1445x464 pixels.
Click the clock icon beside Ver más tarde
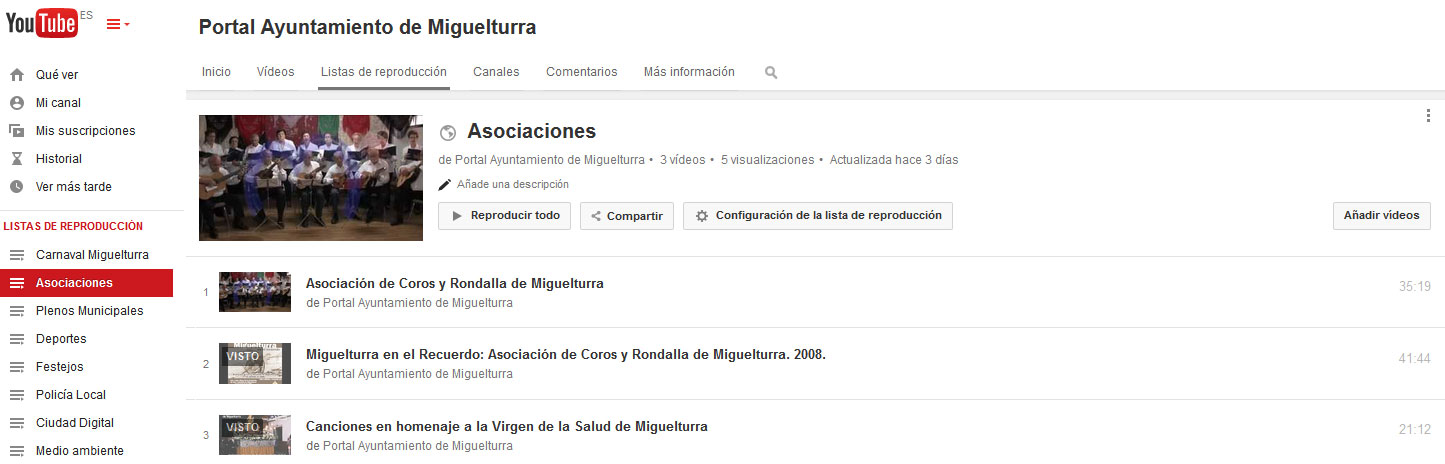pyautogui.click(x=16, y=187)
